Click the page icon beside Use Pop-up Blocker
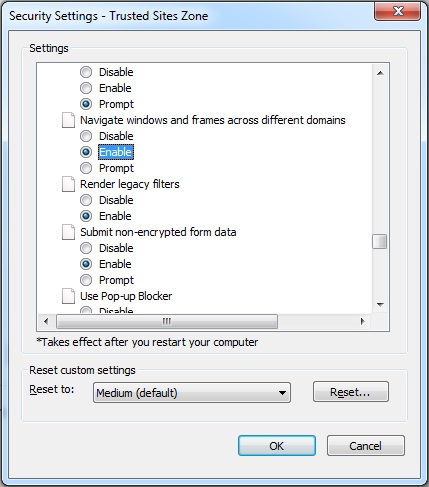 tap(68, 296)
